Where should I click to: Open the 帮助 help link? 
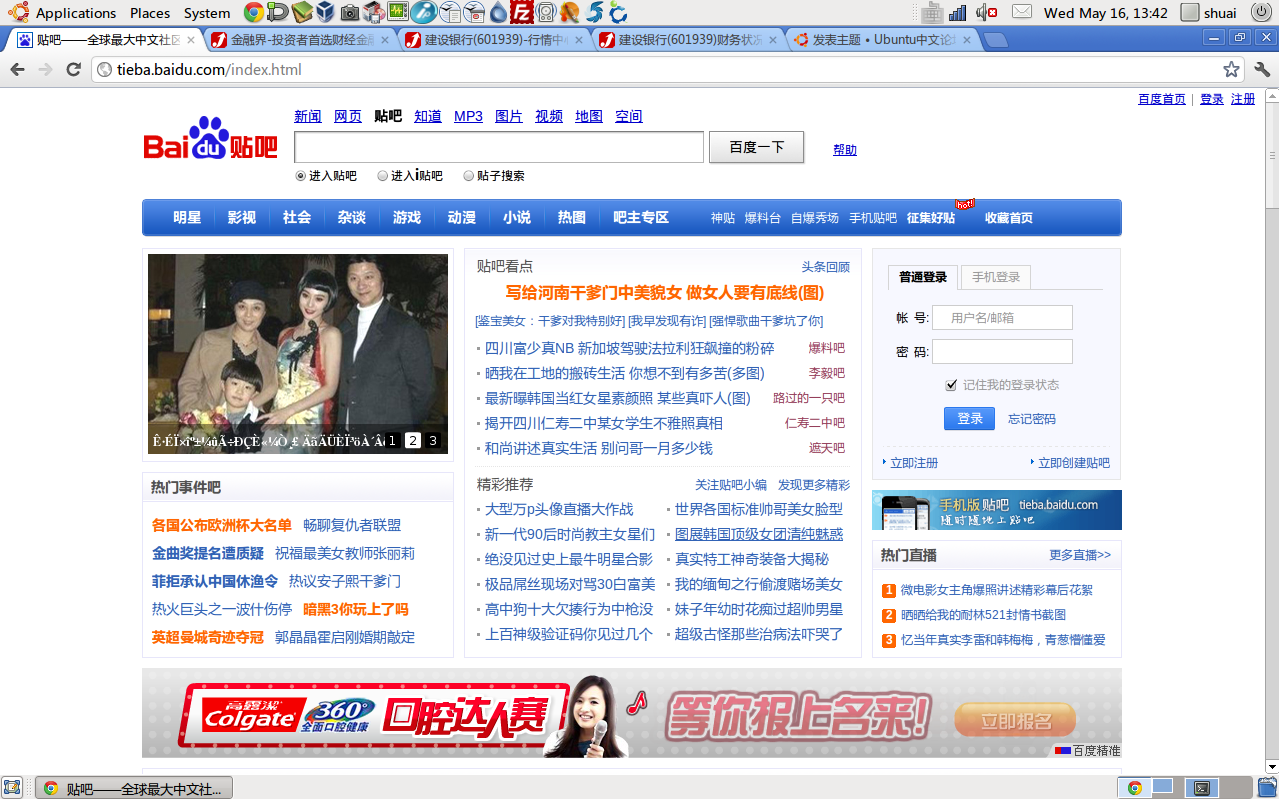(x=845, y=150)
